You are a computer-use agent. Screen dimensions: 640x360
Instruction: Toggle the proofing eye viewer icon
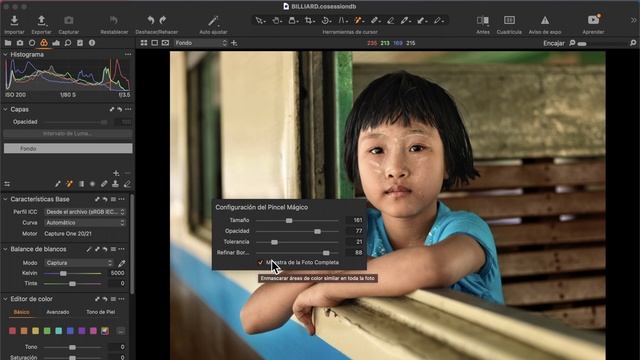pos(165,43)
